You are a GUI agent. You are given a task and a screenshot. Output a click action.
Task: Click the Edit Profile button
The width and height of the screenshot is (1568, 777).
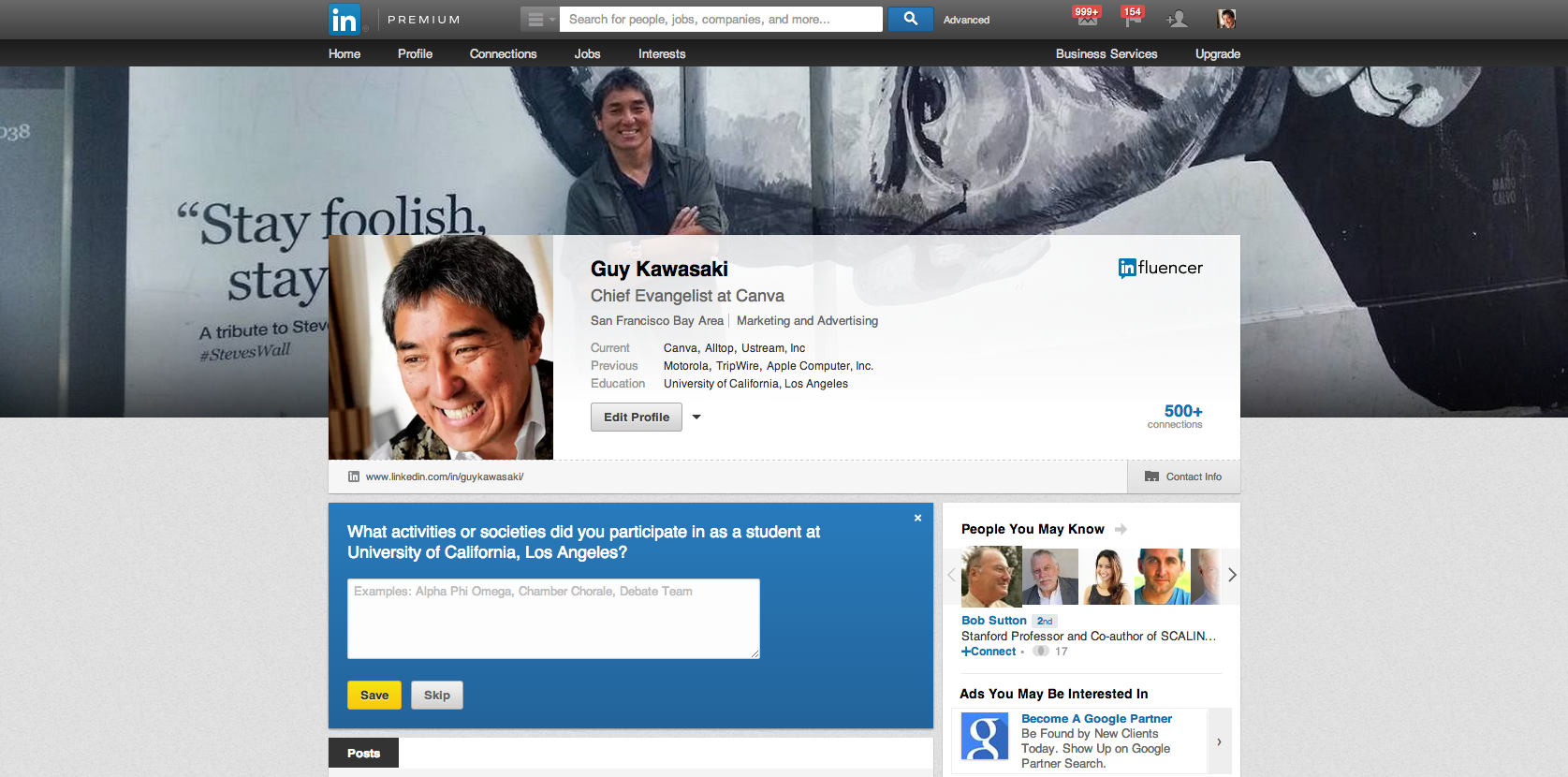[637, 417]
